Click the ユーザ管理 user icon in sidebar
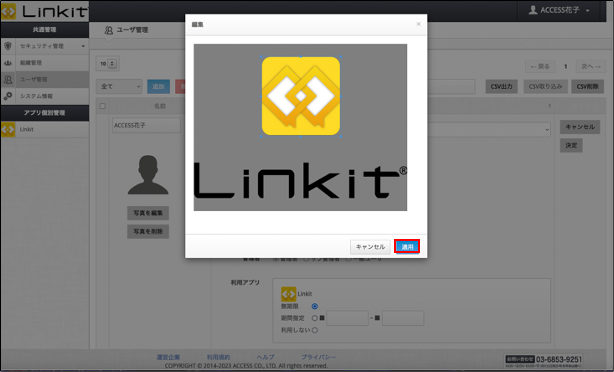The image size is (614, 372). [7, 79]
